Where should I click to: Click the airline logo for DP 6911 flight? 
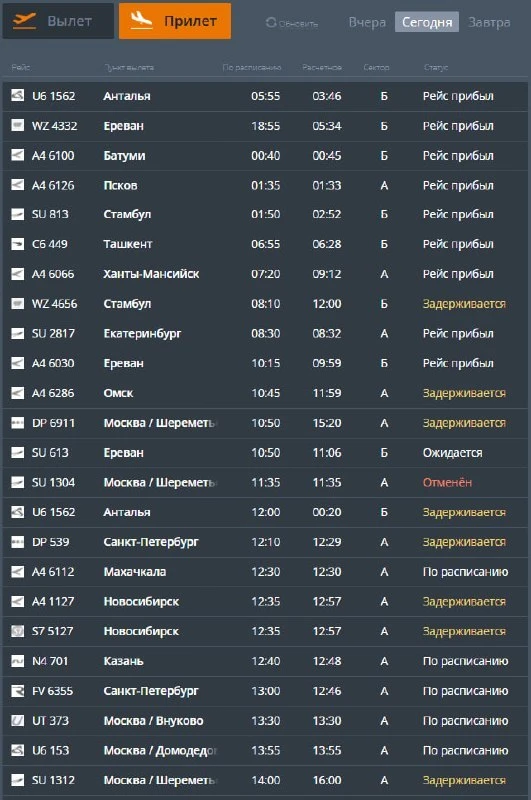pos(17,423)
